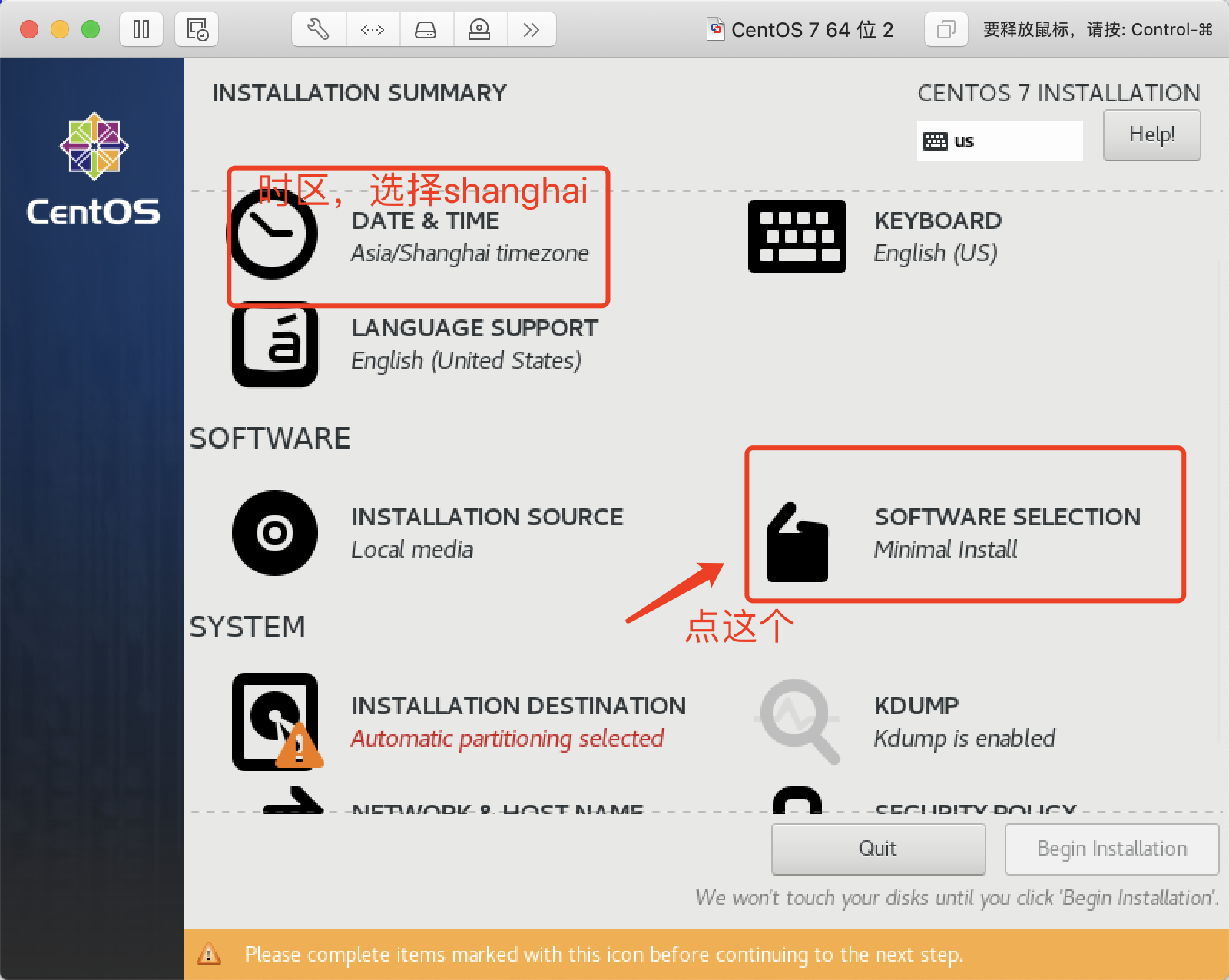Click the 'us' keyboard layout field
Screen dimensions: 1229x980
point(1000,141)
